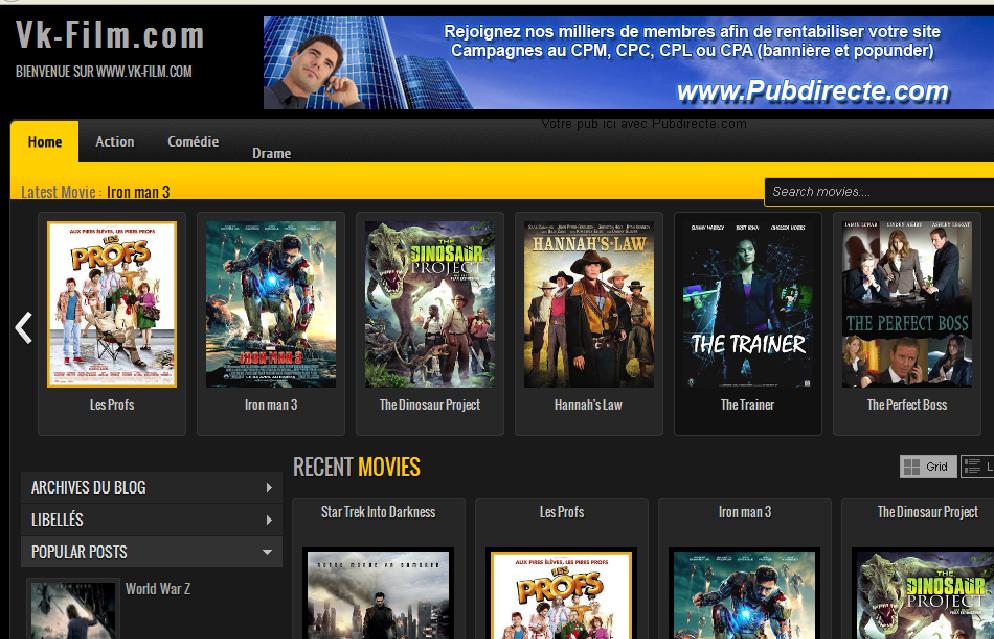Collapse Popular Posts section
The height and width of the screenshot is (639, 994).
tap(152, 552)
